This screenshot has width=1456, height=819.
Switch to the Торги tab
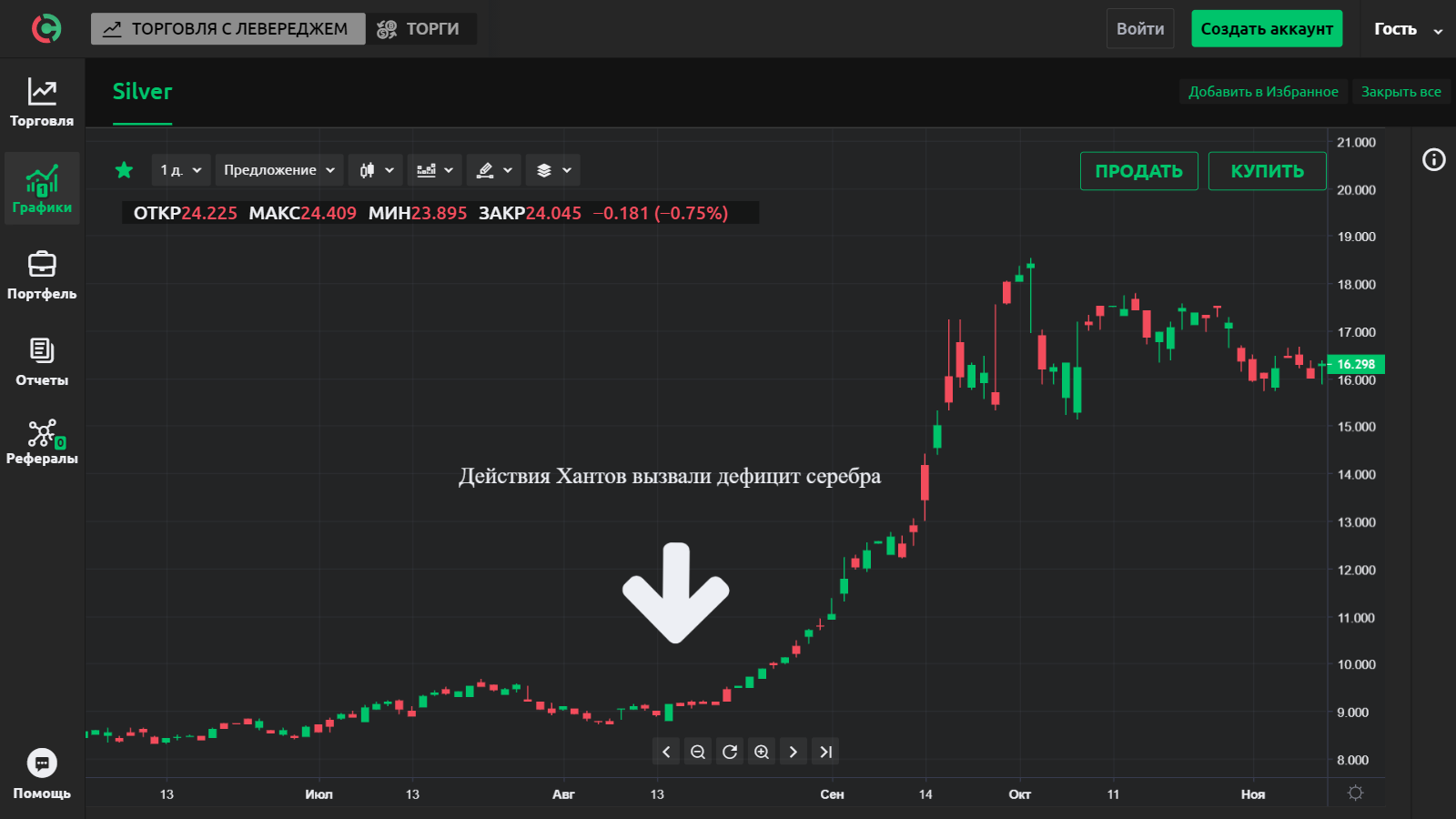(x=420, y=29)
